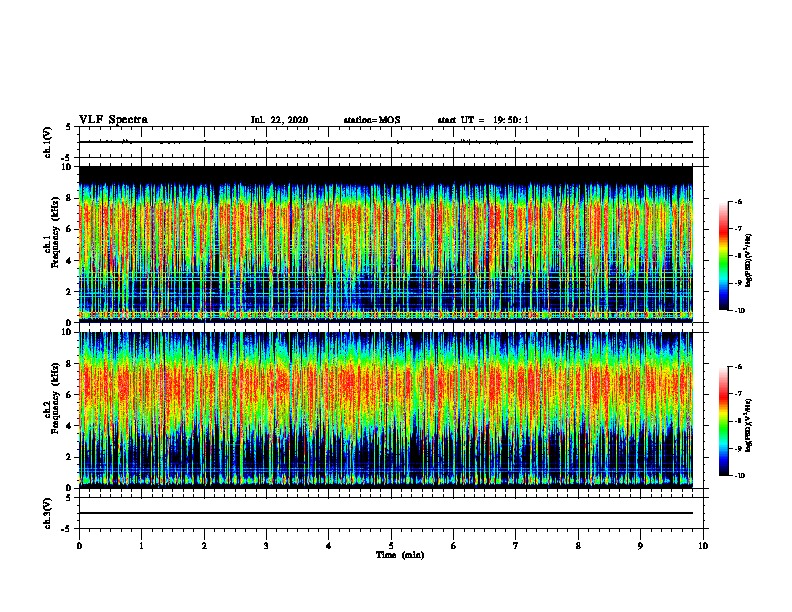The height and width of the screenshot is (612, 792).
Task: Click the ch.1 voltage waveform trace
Action: click(x=386, y=142)
